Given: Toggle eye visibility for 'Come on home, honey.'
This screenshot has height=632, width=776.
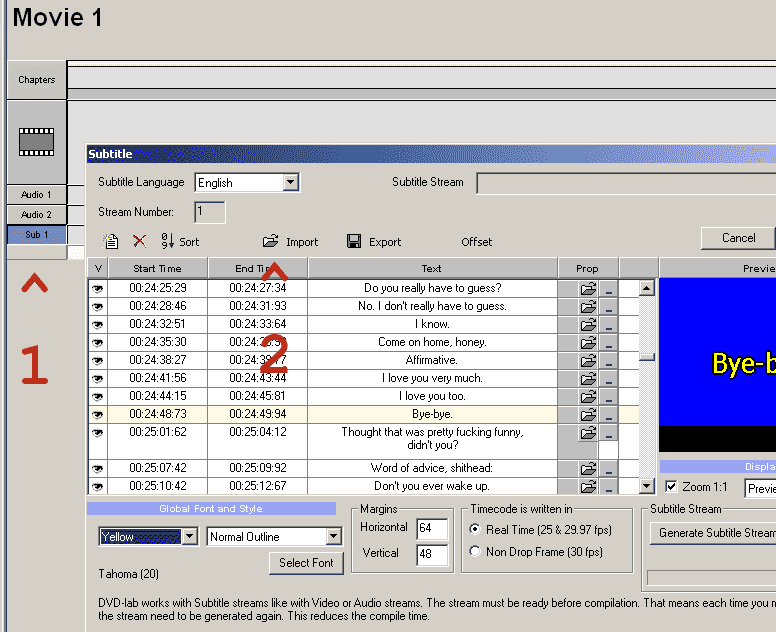Looking at the screenshot, I should (97, 342).
